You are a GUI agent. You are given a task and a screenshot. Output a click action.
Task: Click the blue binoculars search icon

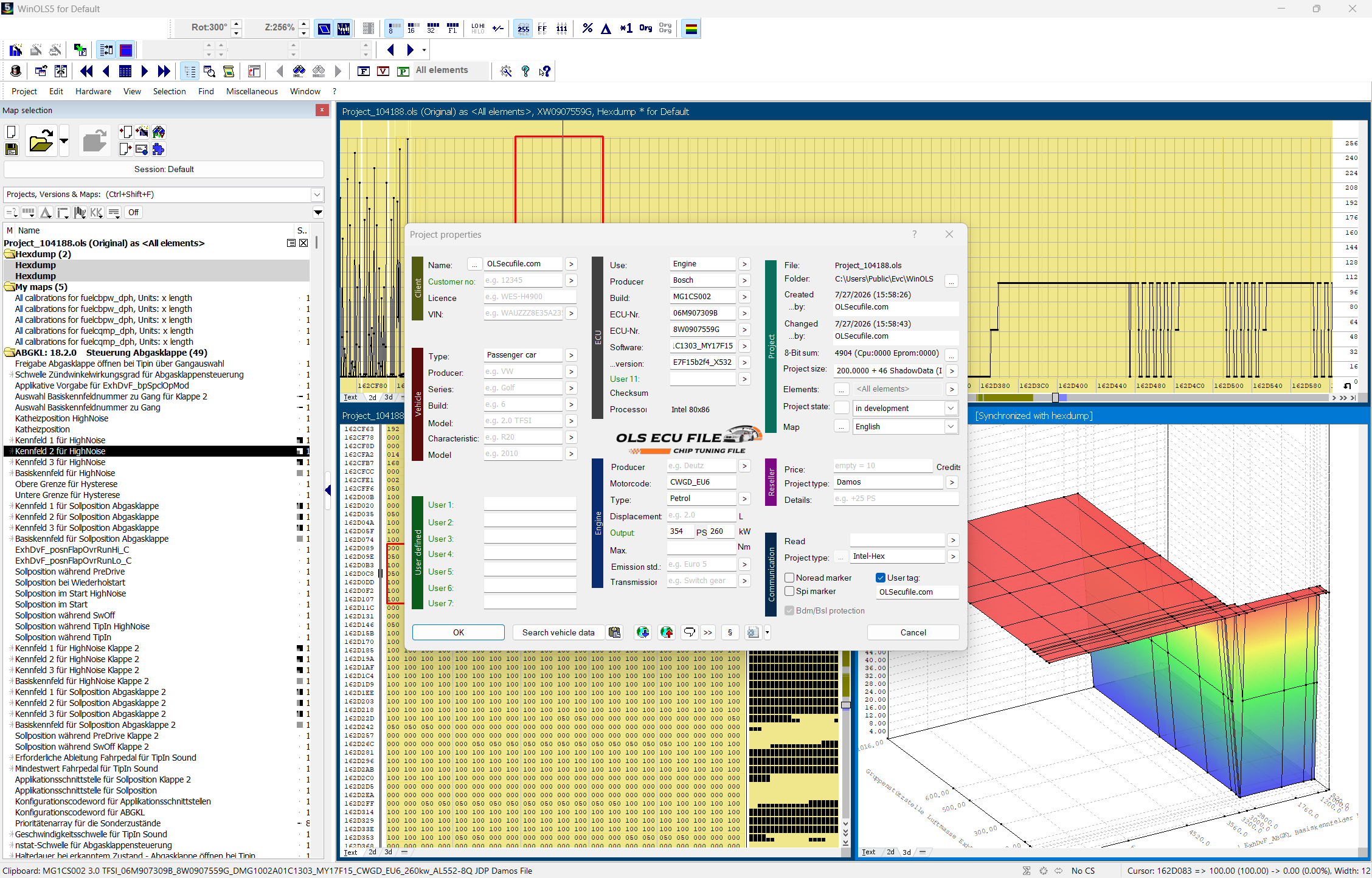[299, 71]
